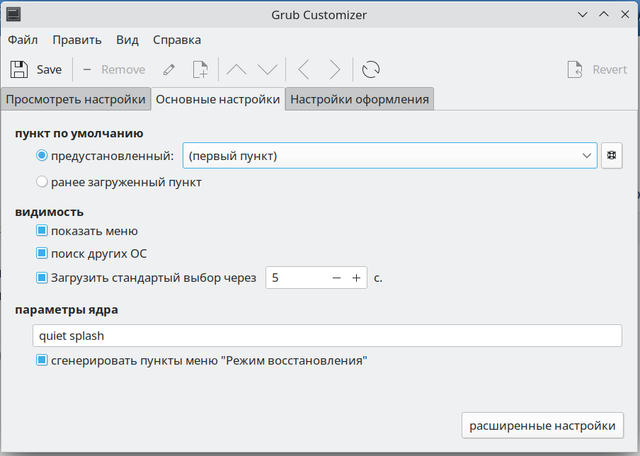This screenshot has height=456, width=640.
Task: Open the Файл menu
Action: pos(23,40)
